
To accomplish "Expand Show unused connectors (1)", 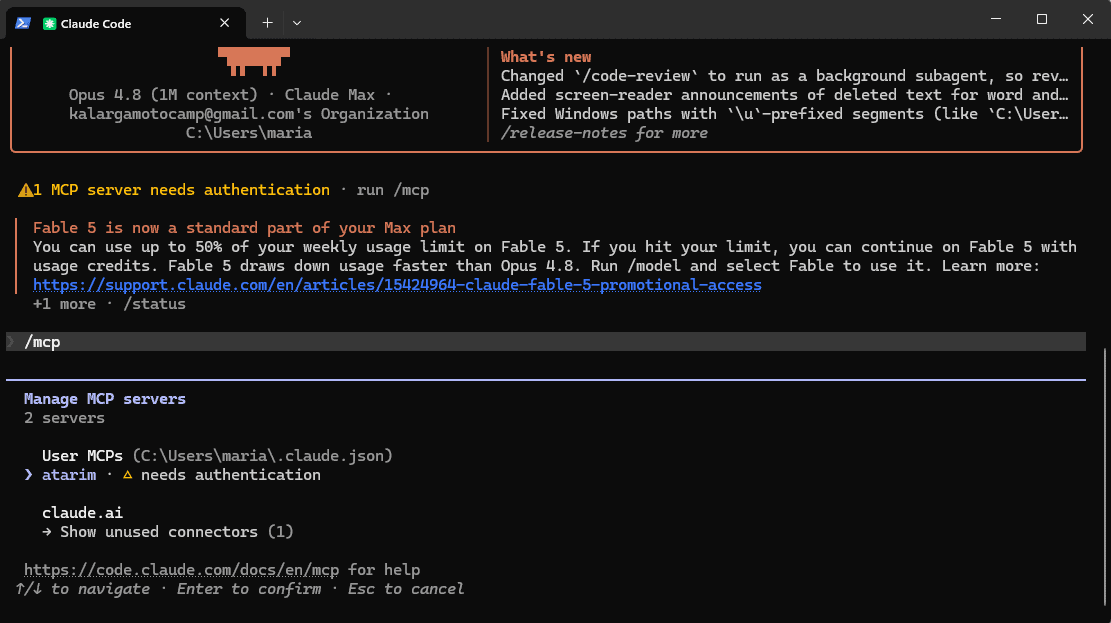I will (168, 532).
